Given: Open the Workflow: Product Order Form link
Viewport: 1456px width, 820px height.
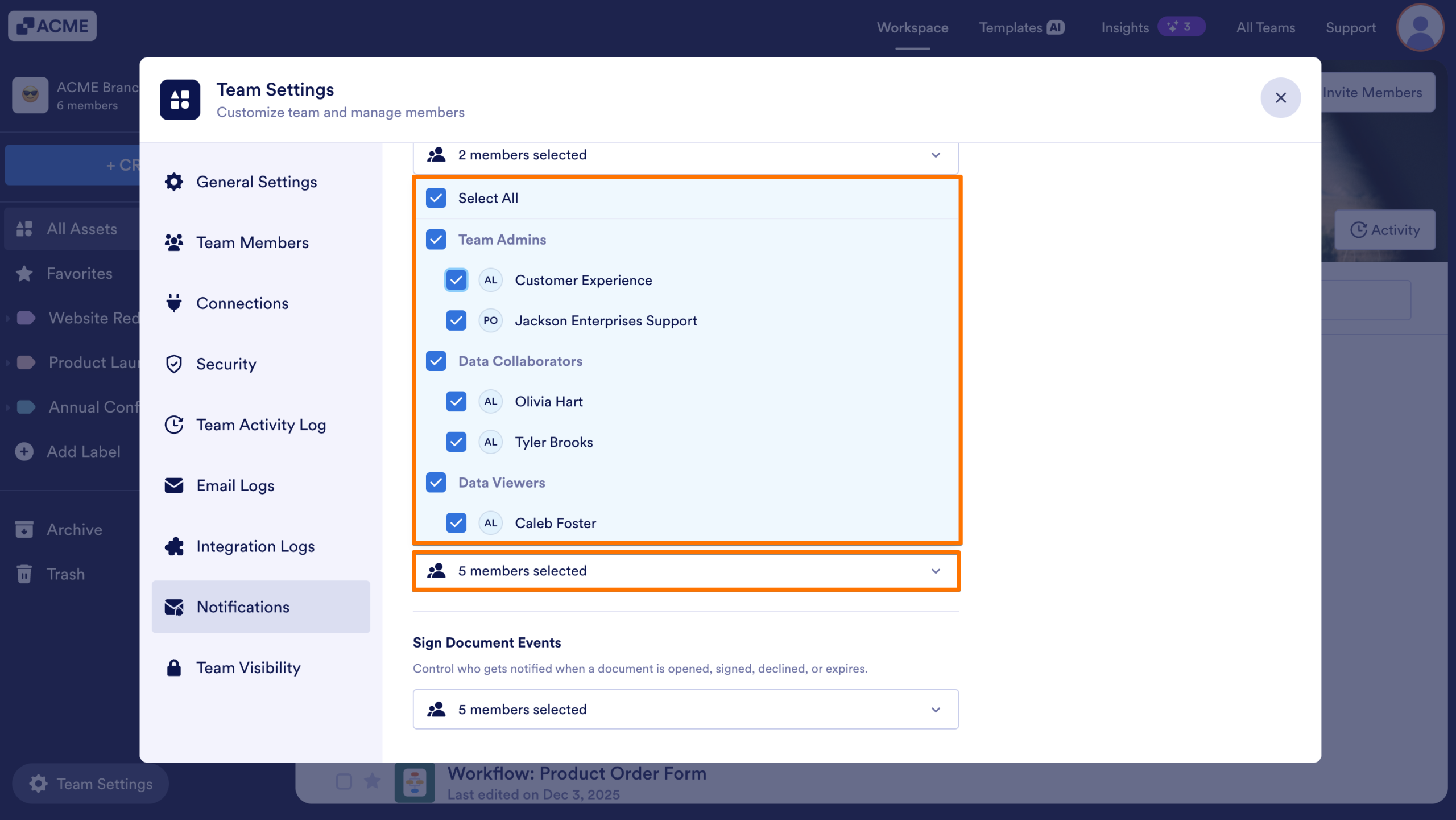Looking at the screenshot, I should [x=577, y=773].
